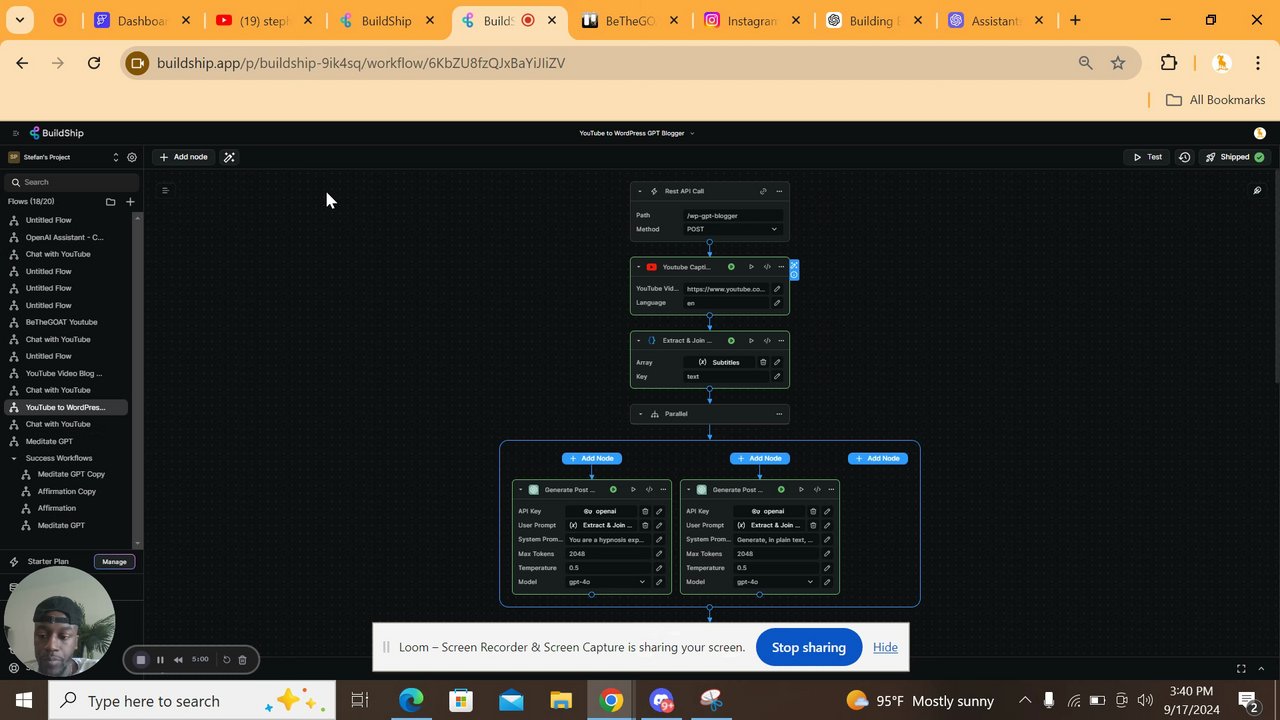Open code view on the Extract & Join node

pos(767,340)
